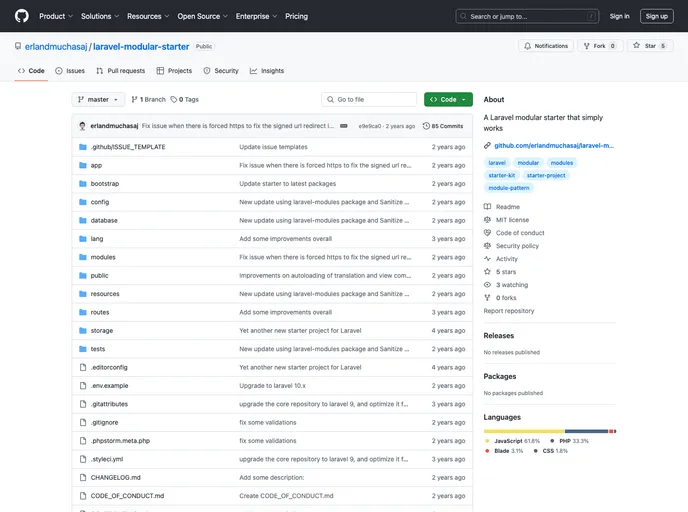Image resolution: width=688 pixels, height=512 pixels.
Task: Click the .env.example file icon
Action: (x=82, y=386)
